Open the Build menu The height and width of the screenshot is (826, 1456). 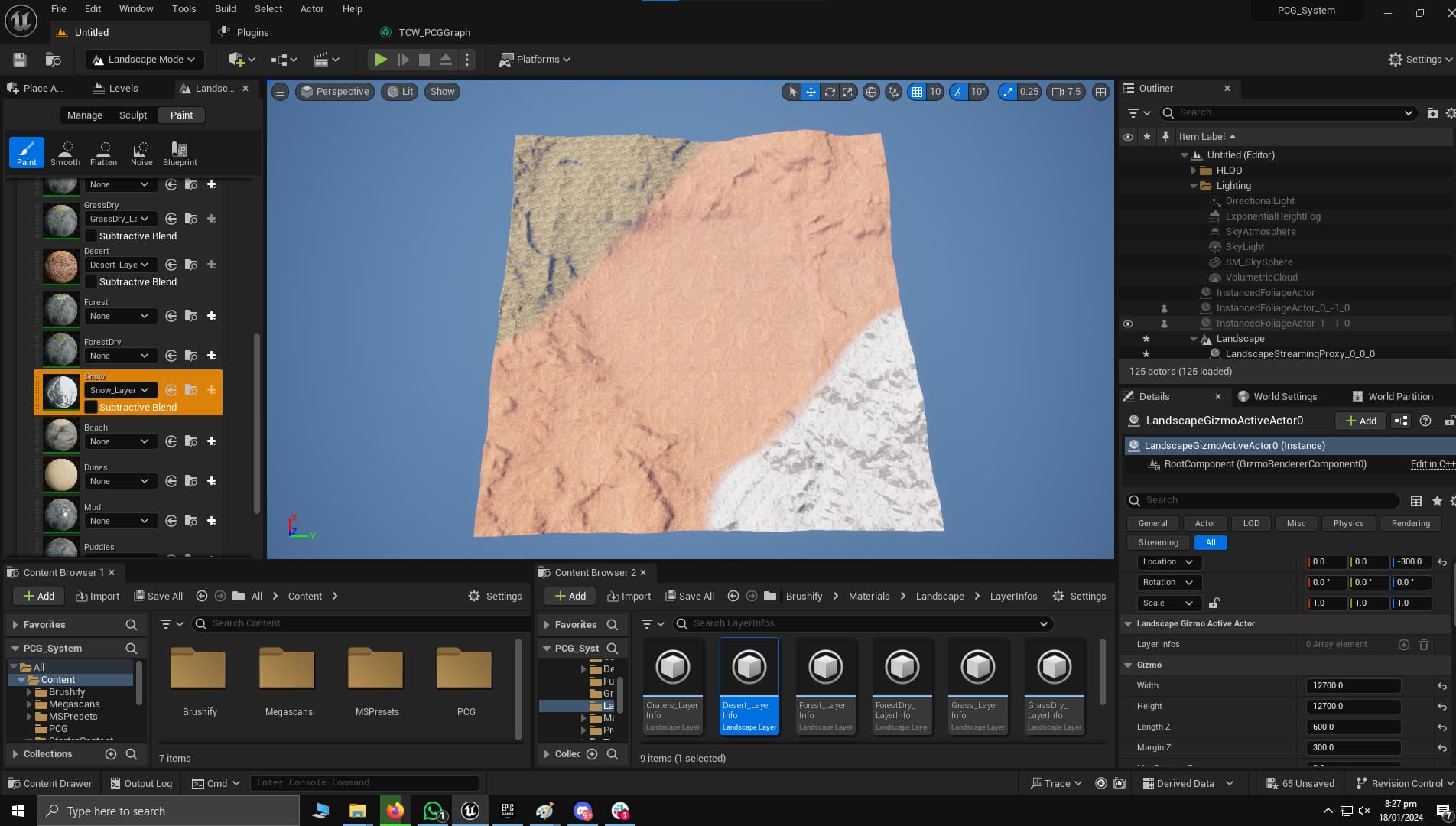click(225, 9)
